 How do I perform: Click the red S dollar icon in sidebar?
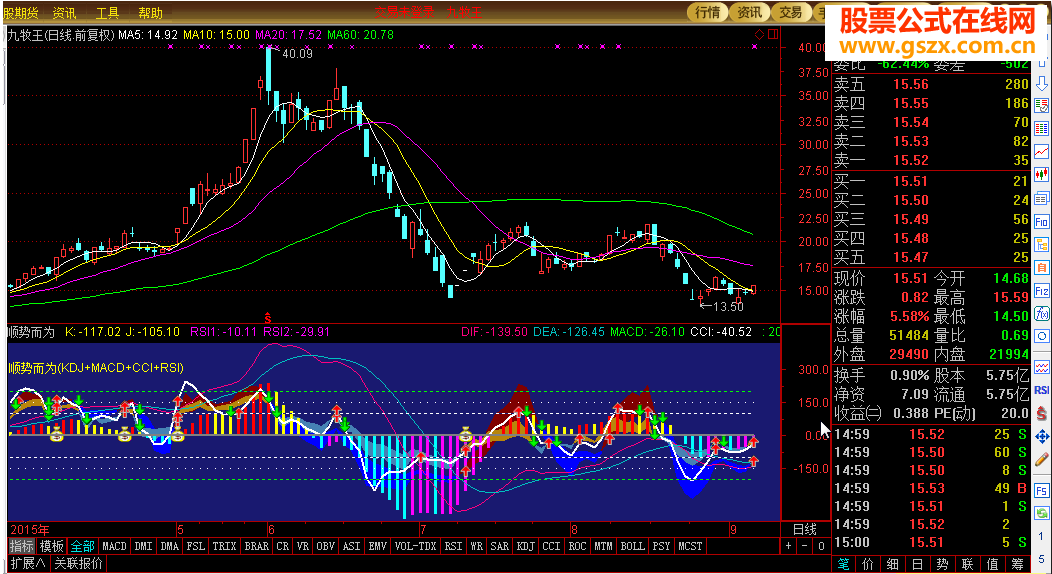click(1042, 412)
